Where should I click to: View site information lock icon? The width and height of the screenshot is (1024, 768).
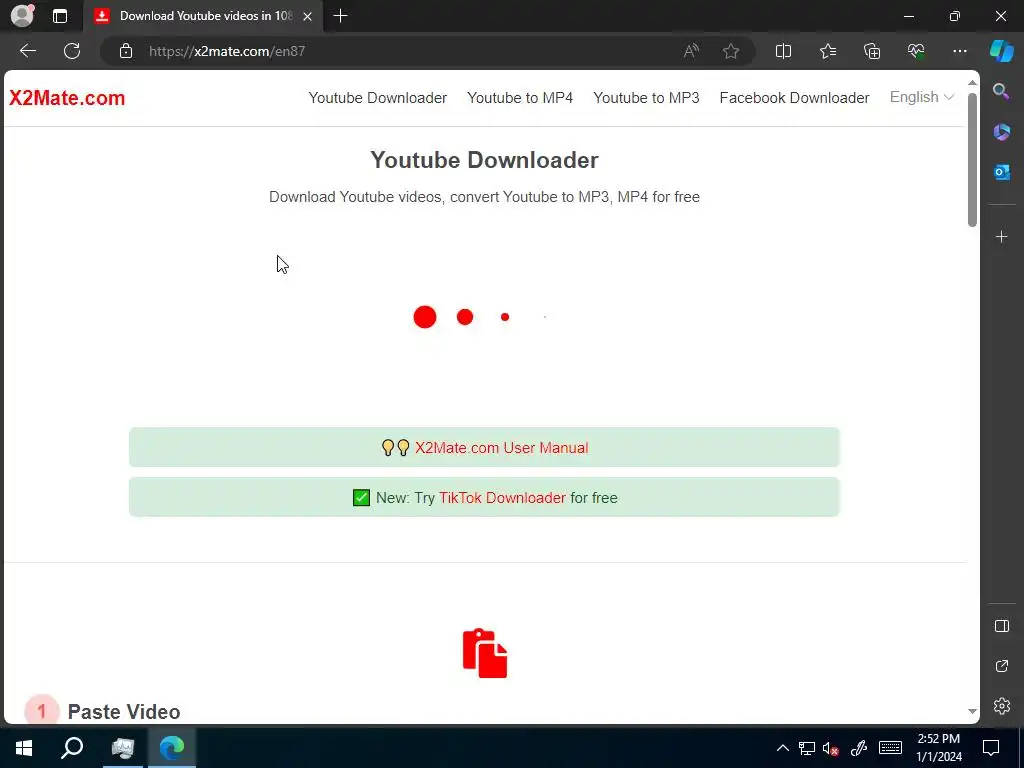[x=126, y=51]
